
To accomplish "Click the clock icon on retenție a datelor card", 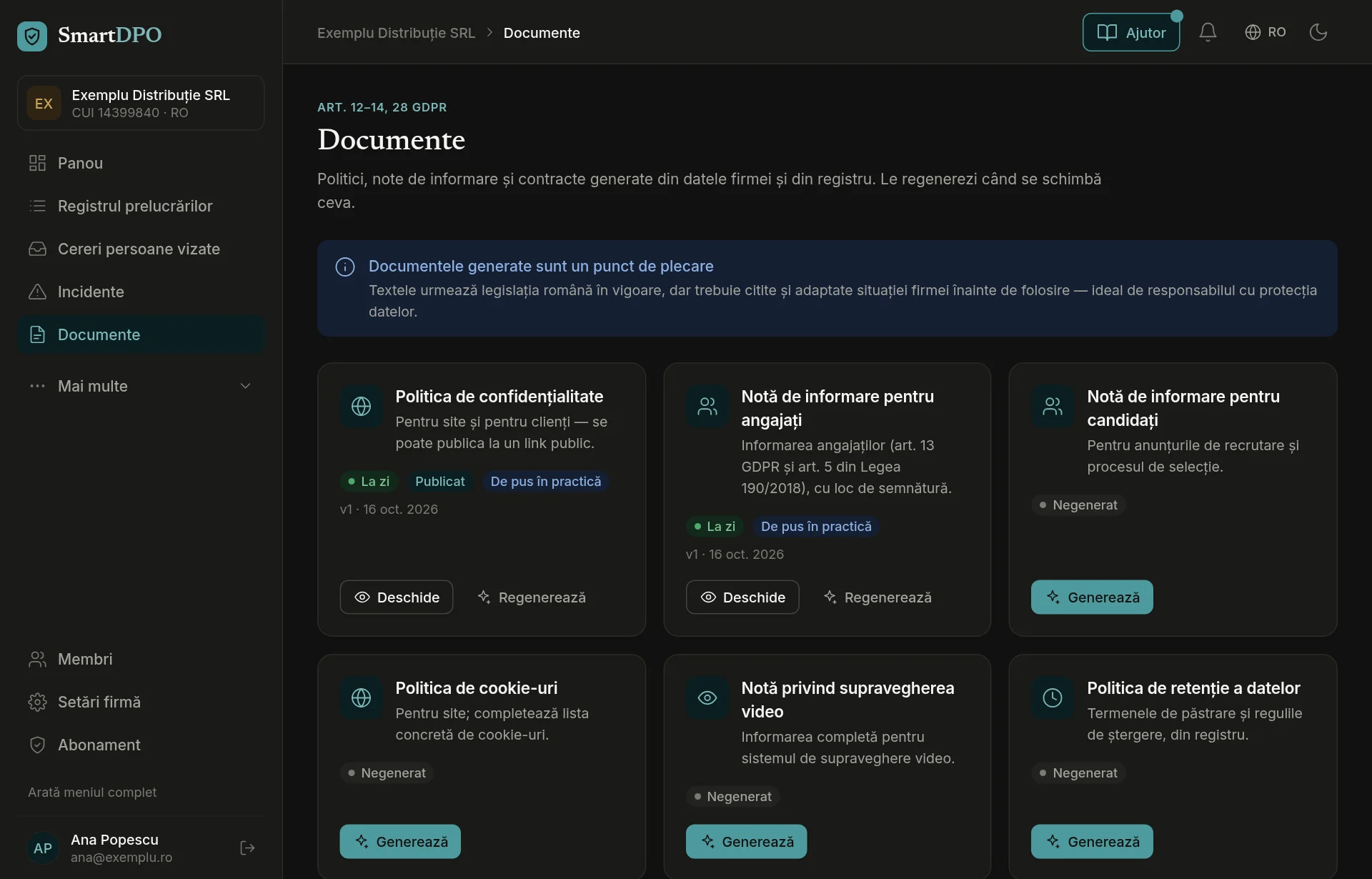I will click(1053, 697).
